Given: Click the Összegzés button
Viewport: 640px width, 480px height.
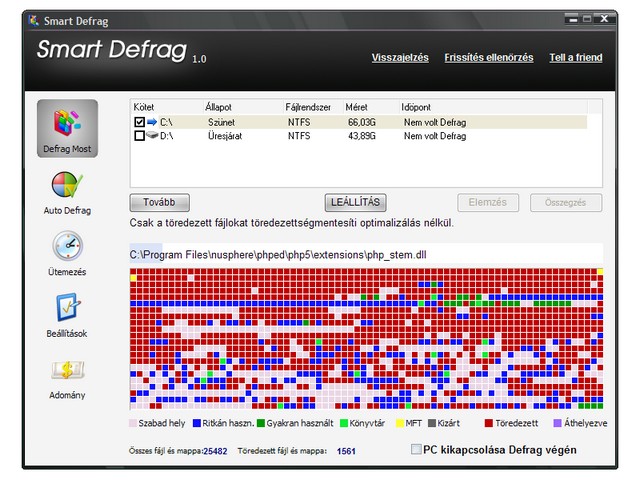Looking at the screenshot, I should click(x=566, y=202).
